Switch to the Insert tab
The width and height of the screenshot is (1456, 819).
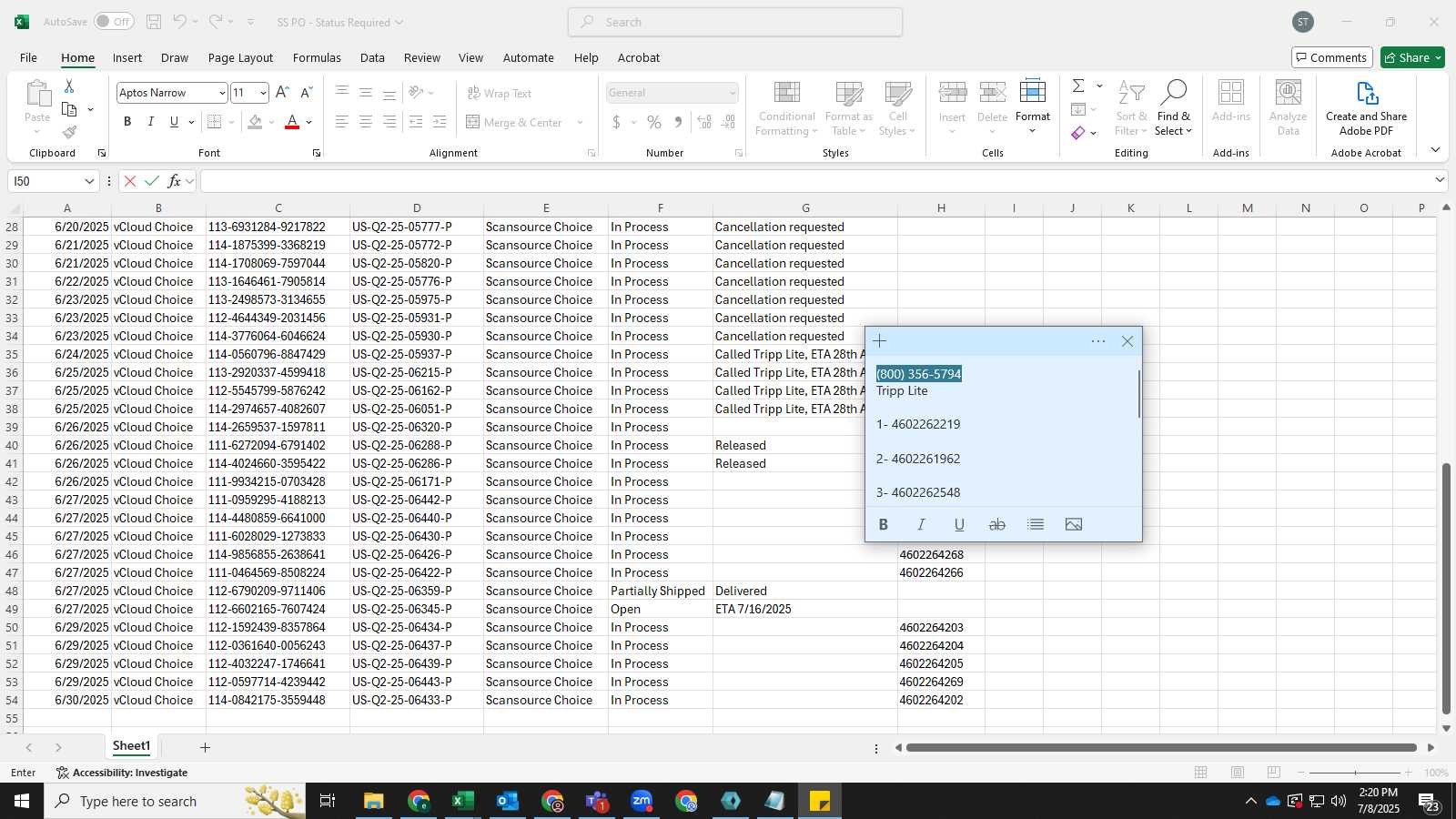point(127,57)
